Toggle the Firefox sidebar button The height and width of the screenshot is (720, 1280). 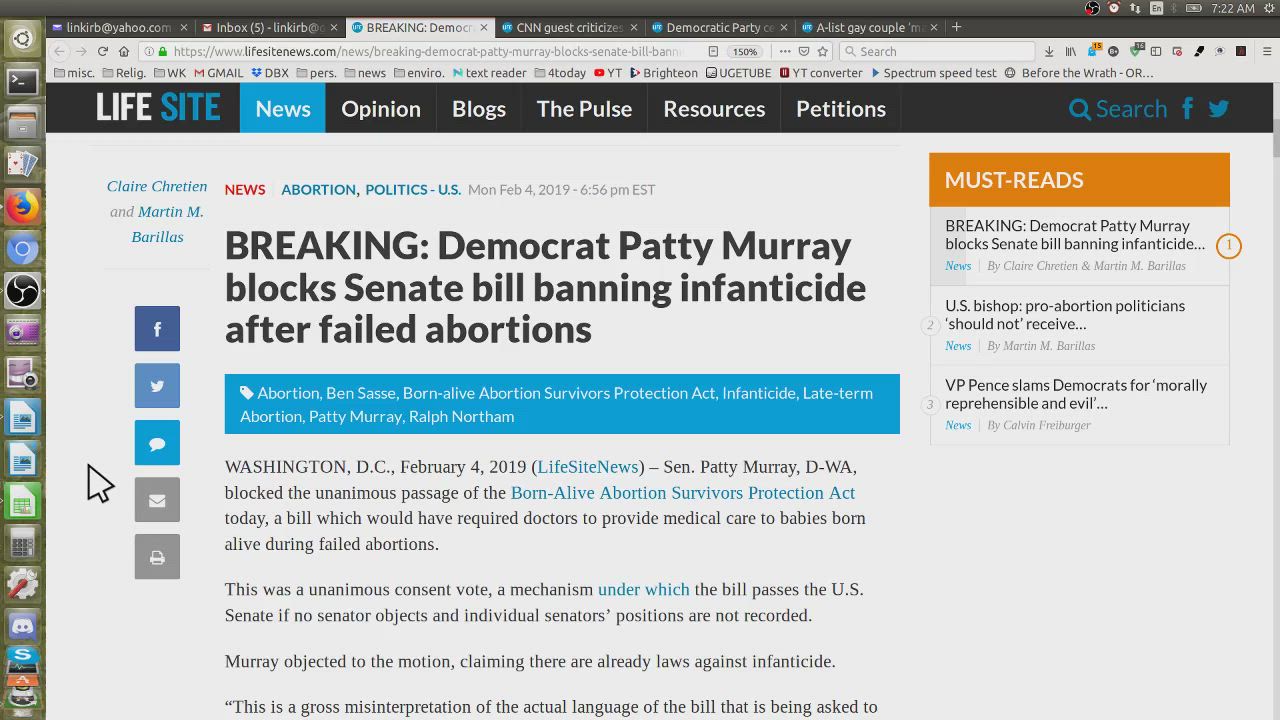pyautogui.click(x=1155, y=52)
